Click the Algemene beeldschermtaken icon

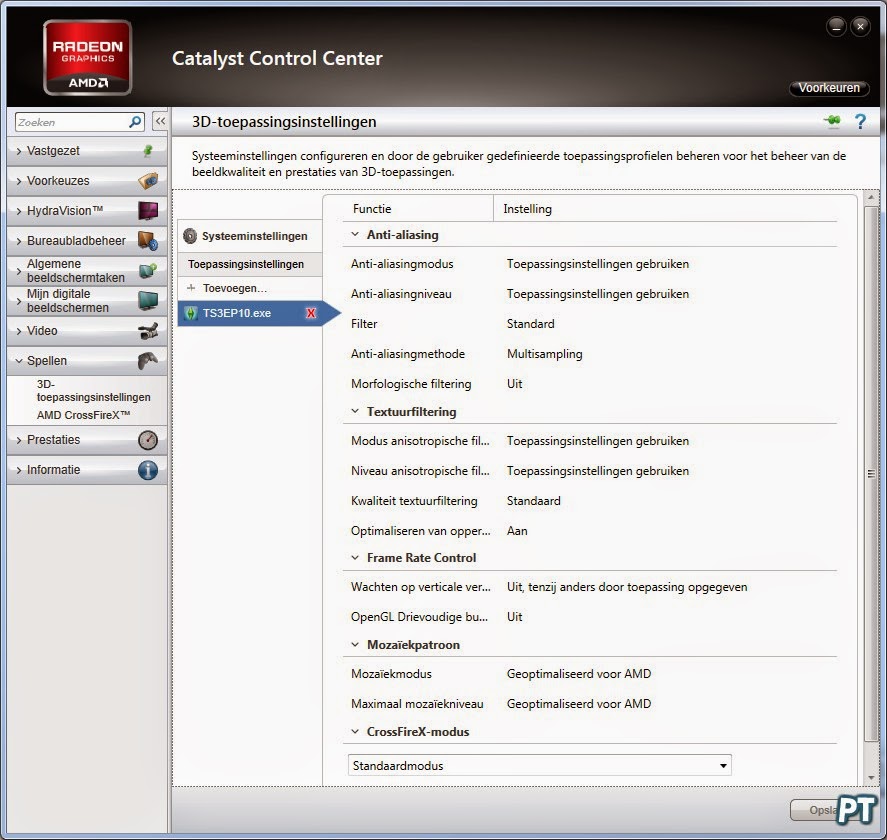pos(148,270)
